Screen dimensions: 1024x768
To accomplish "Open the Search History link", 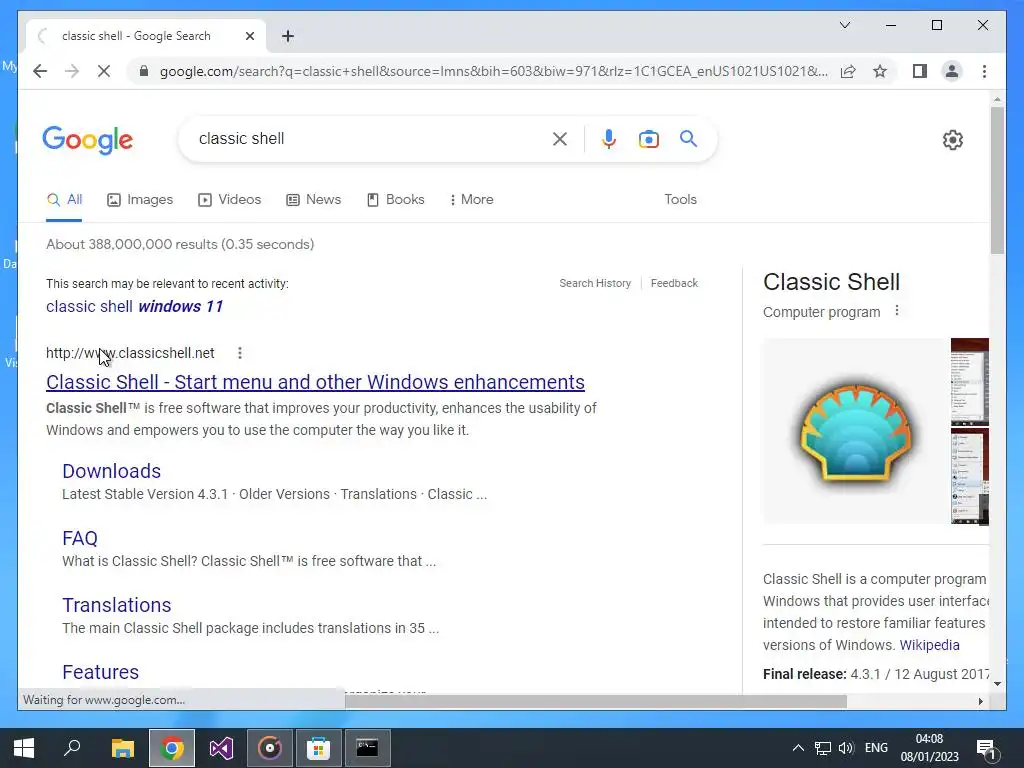I will pos(595,283).
